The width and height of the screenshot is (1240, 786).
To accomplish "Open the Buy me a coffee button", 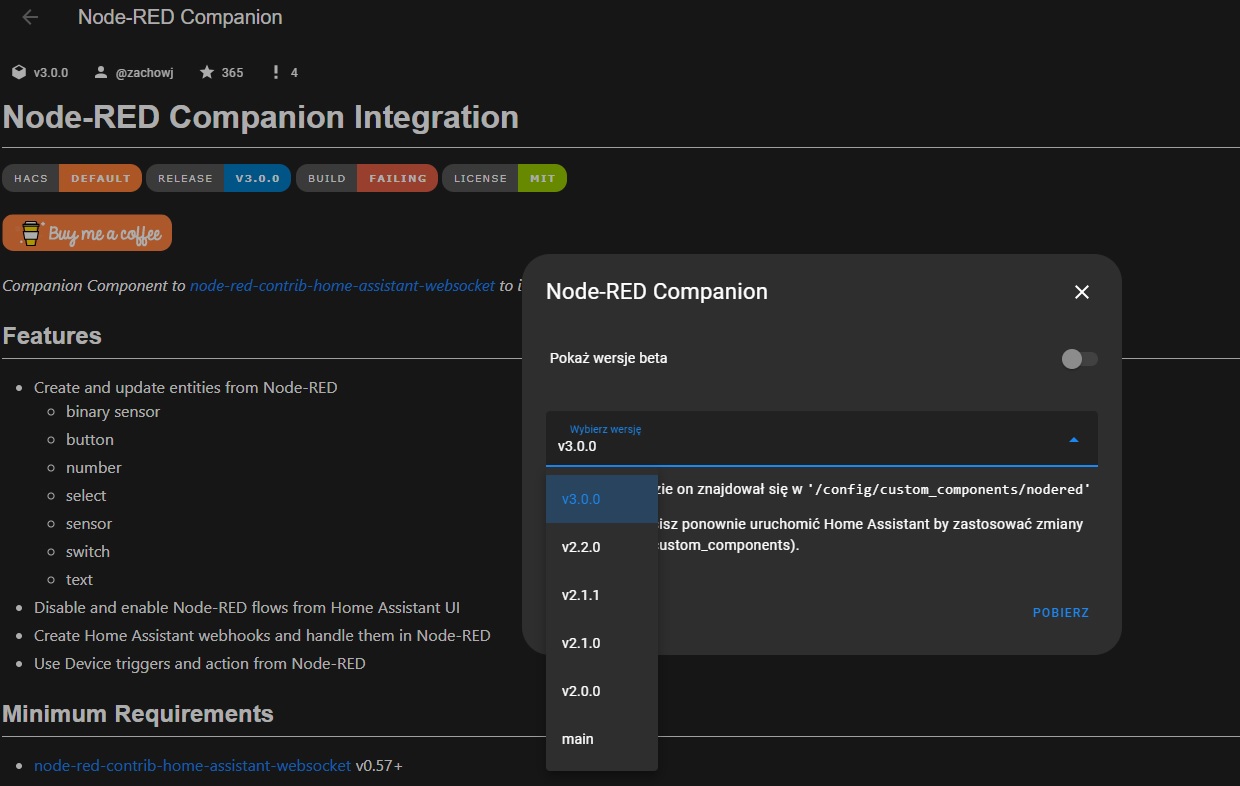I will [x=87, y=233].
